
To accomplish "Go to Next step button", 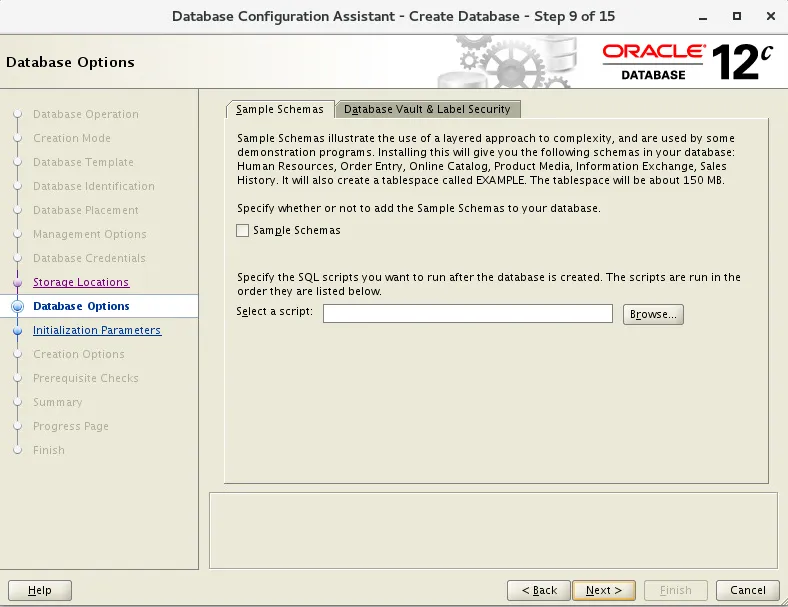I will coord(604,590).
